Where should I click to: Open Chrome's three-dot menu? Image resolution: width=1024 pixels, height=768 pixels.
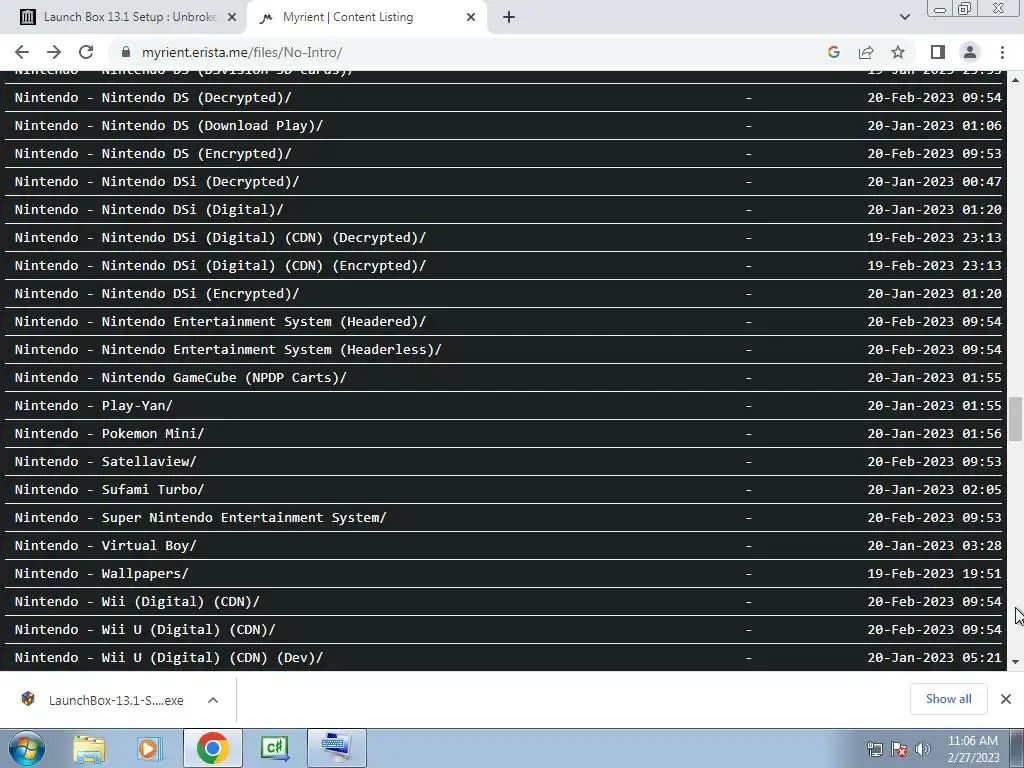1002,52
